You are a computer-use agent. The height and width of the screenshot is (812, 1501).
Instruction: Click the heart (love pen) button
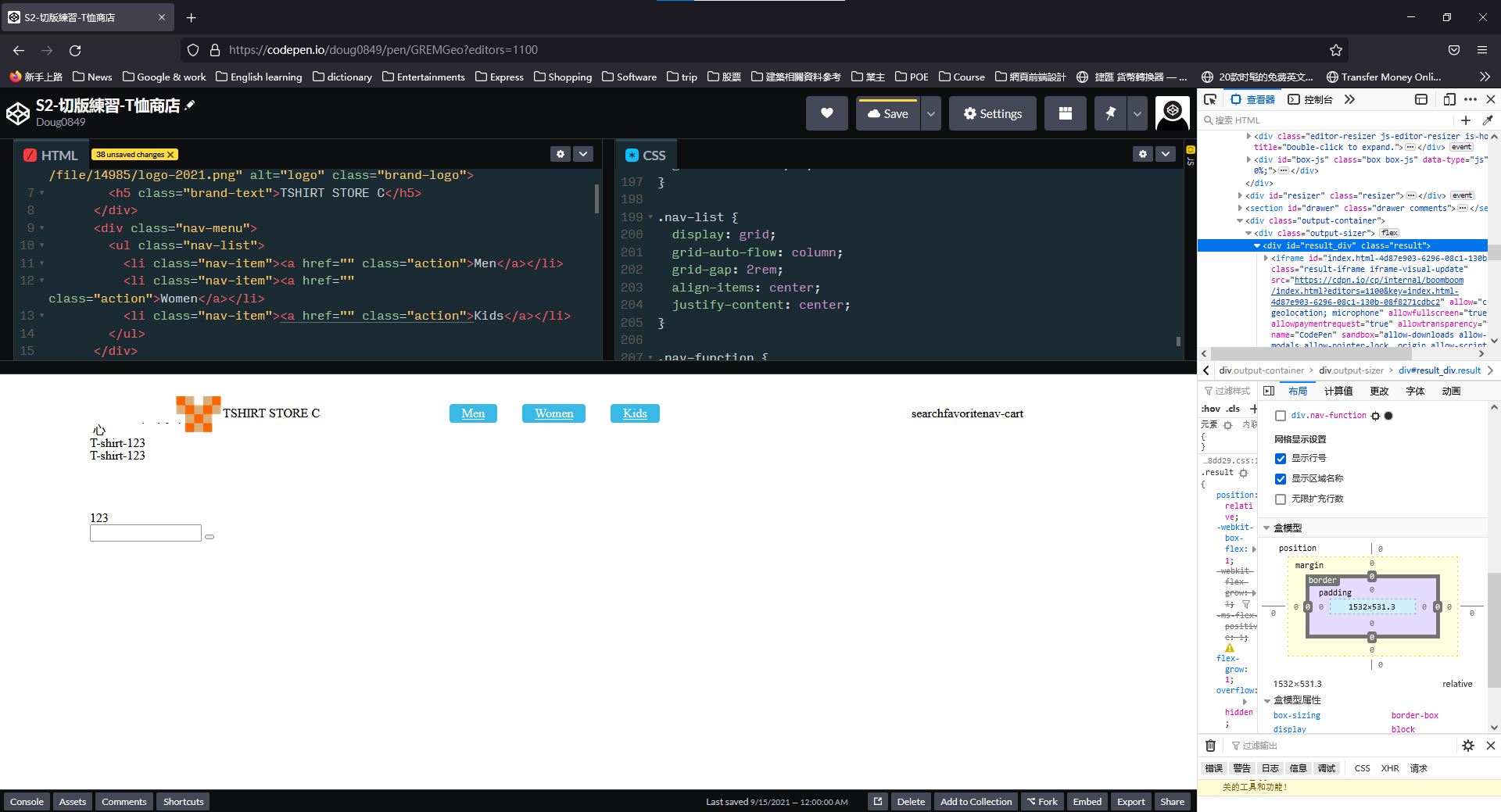[x=826, y=113]
